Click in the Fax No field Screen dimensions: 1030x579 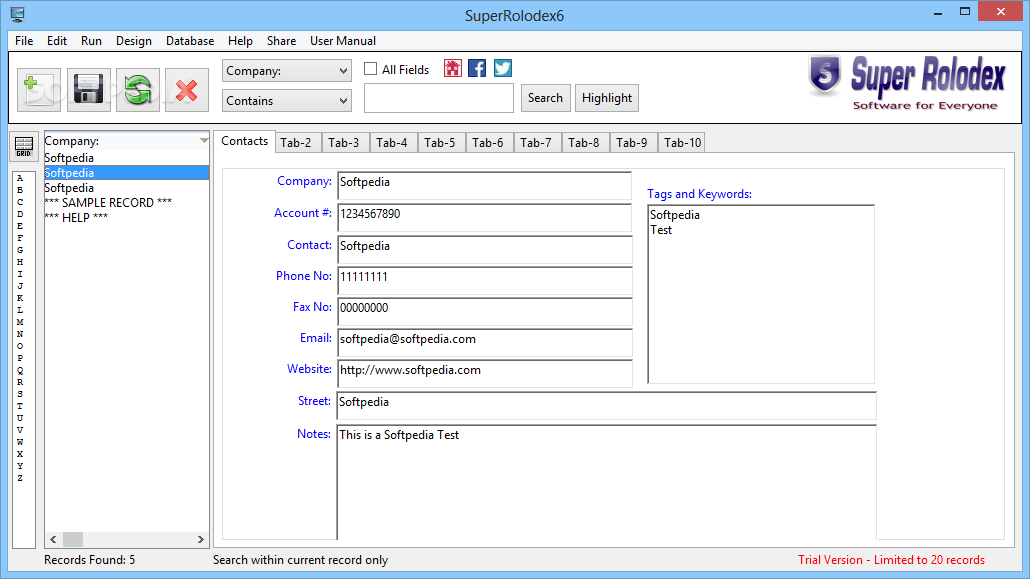pos(485,312)
